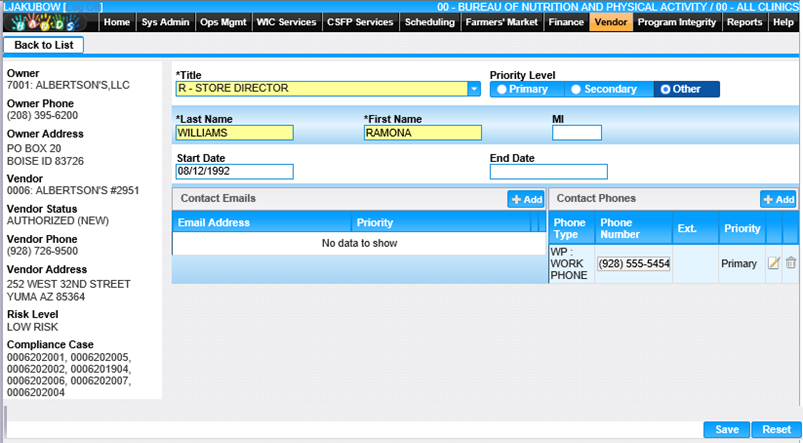
Task: Open the Sys Admin menu
Action: point(165,22)
